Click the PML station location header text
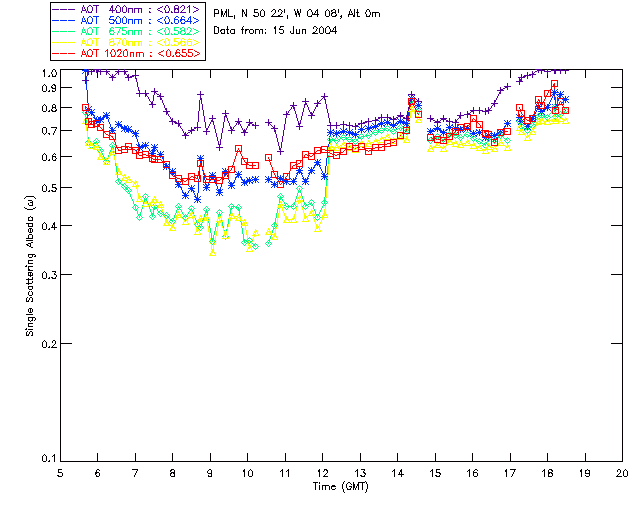 pos(297,14)
